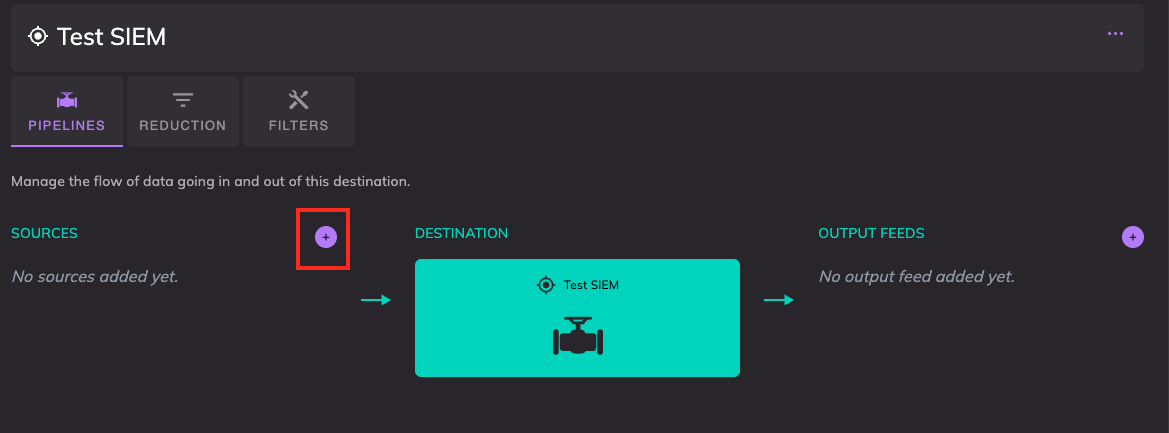Click the arrow between Sources and Destination
1169x433 pixels.
point(376,300)
